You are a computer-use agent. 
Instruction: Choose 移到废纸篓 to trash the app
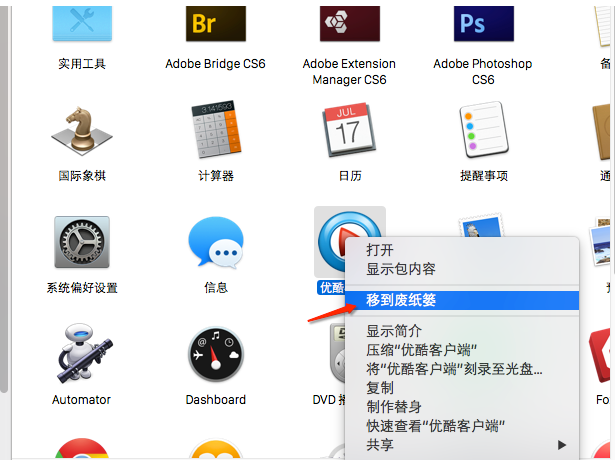coord(462,300)
